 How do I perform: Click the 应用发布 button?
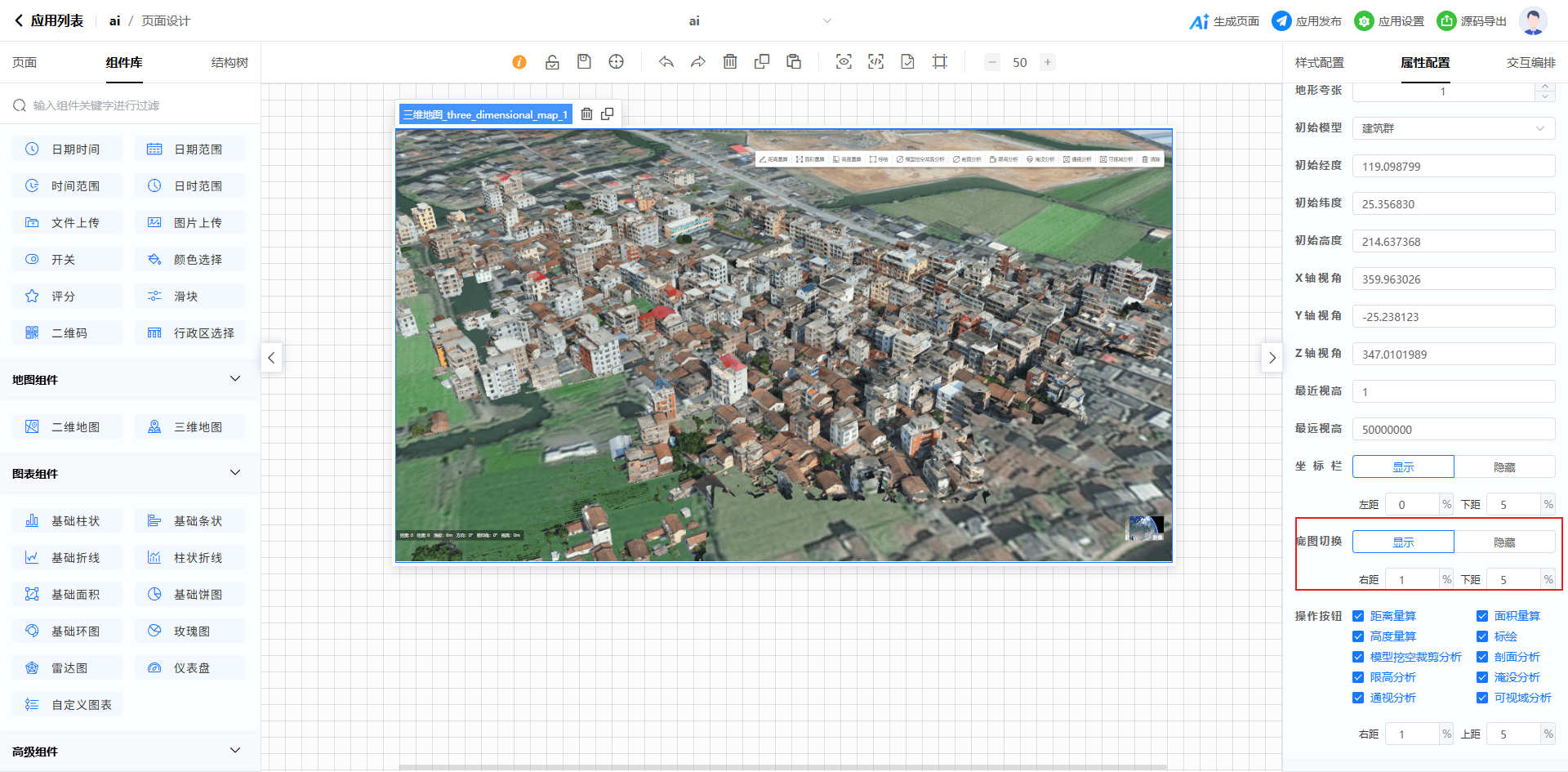click(1307, 21)
